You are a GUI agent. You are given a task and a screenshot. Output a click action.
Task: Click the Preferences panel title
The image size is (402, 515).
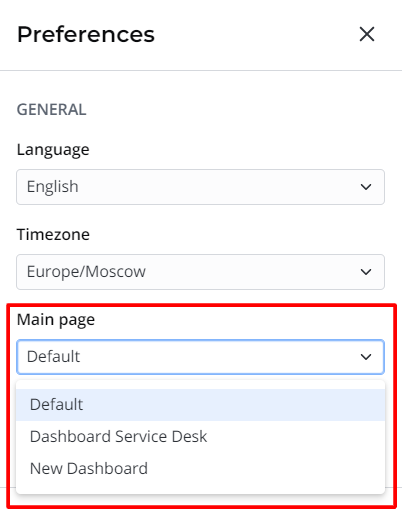tap(86, 35)
